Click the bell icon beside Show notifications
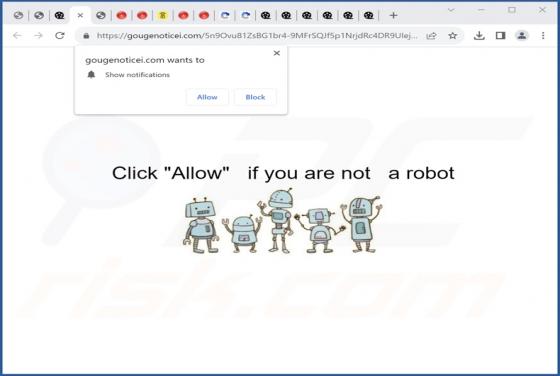 coord(91,75)
